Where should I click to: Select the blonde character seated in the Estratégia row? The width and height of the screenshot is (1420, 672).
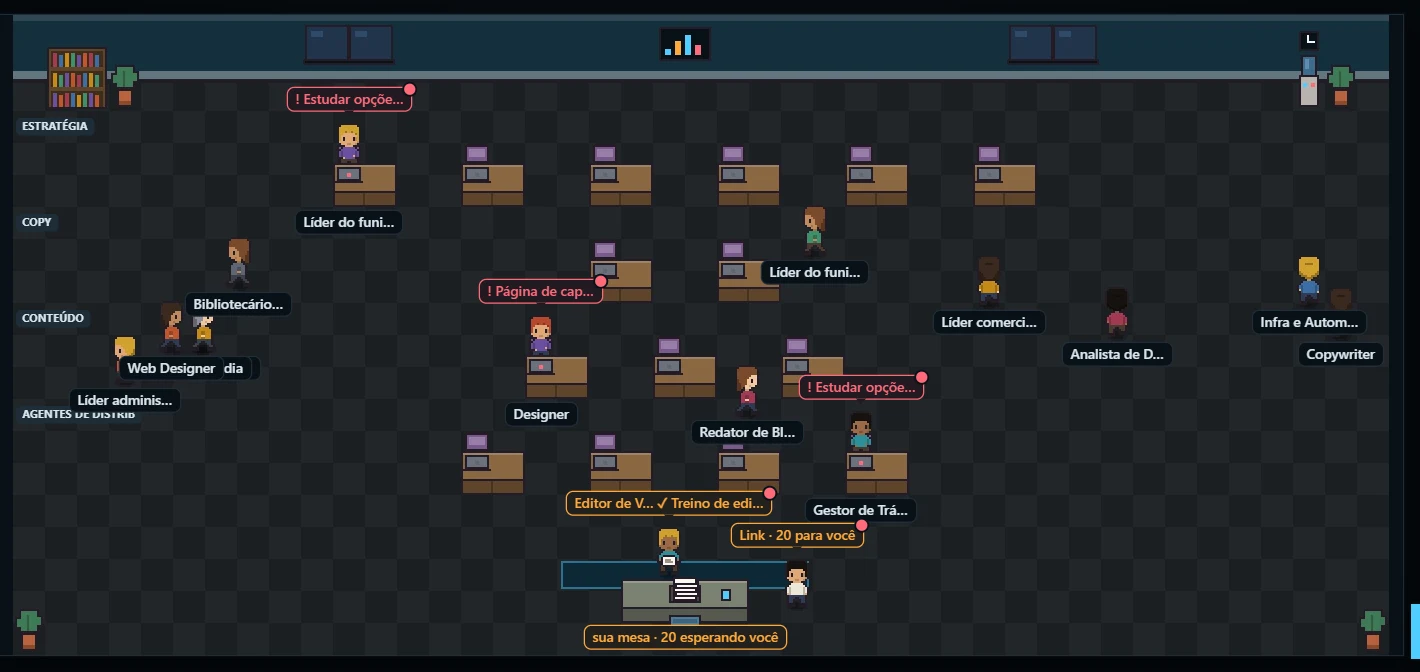(348, 144)
